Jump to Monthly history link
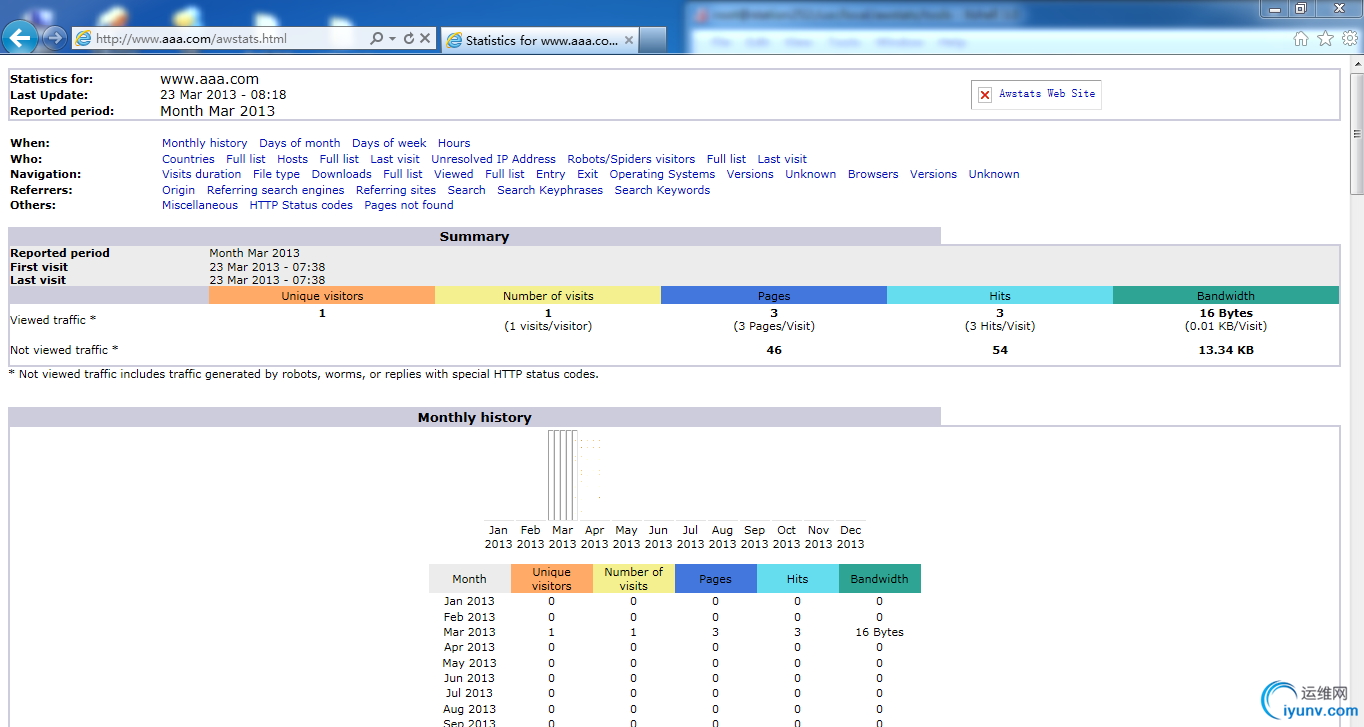Screen dimensions: 1364x727 coord(204,143)
